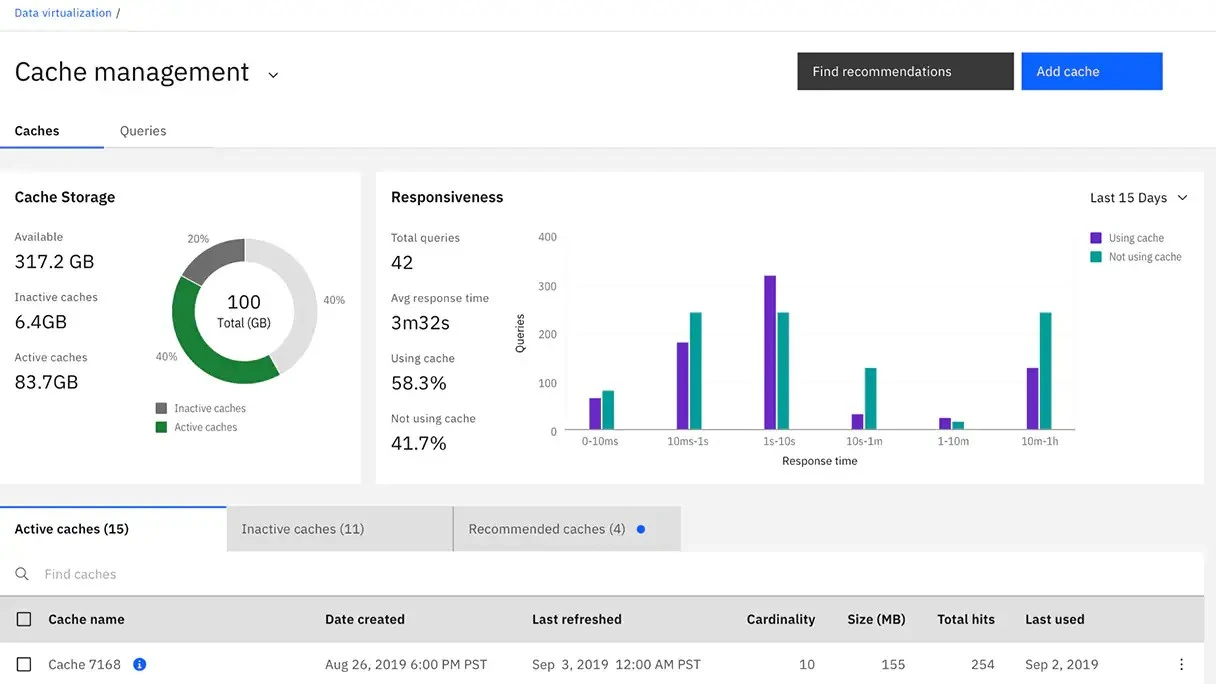Viewport: 1216px width, 684px height.
Task: Click the info icon next to Cache 7168
Action: click(x=140, y=664)
